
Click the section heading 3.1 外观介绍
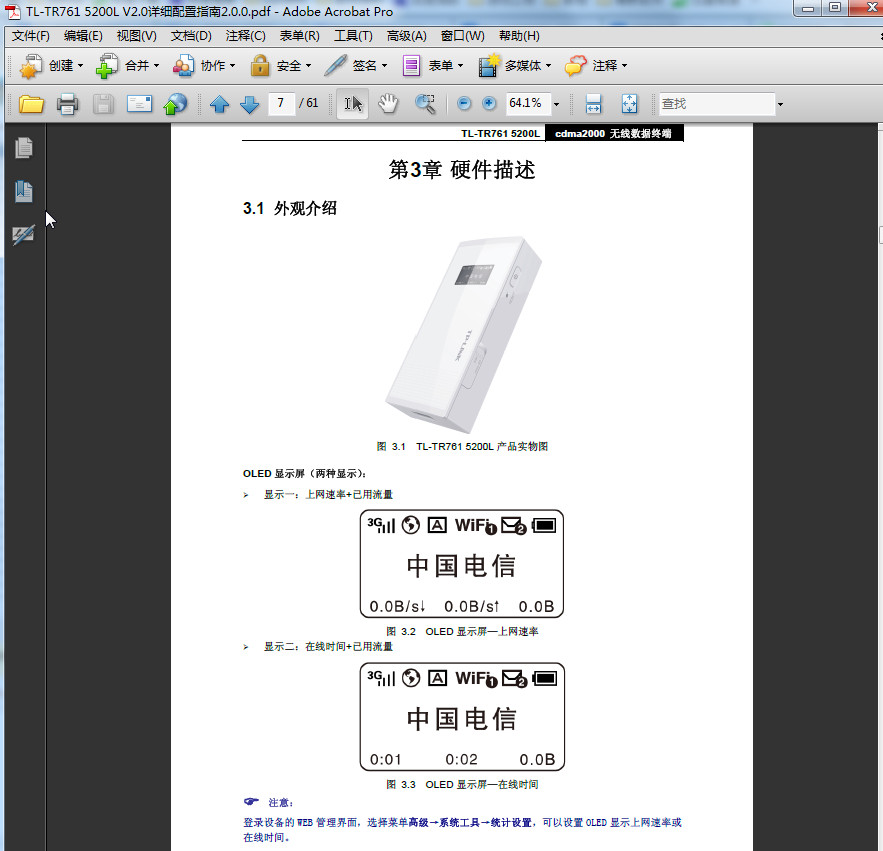290,208
